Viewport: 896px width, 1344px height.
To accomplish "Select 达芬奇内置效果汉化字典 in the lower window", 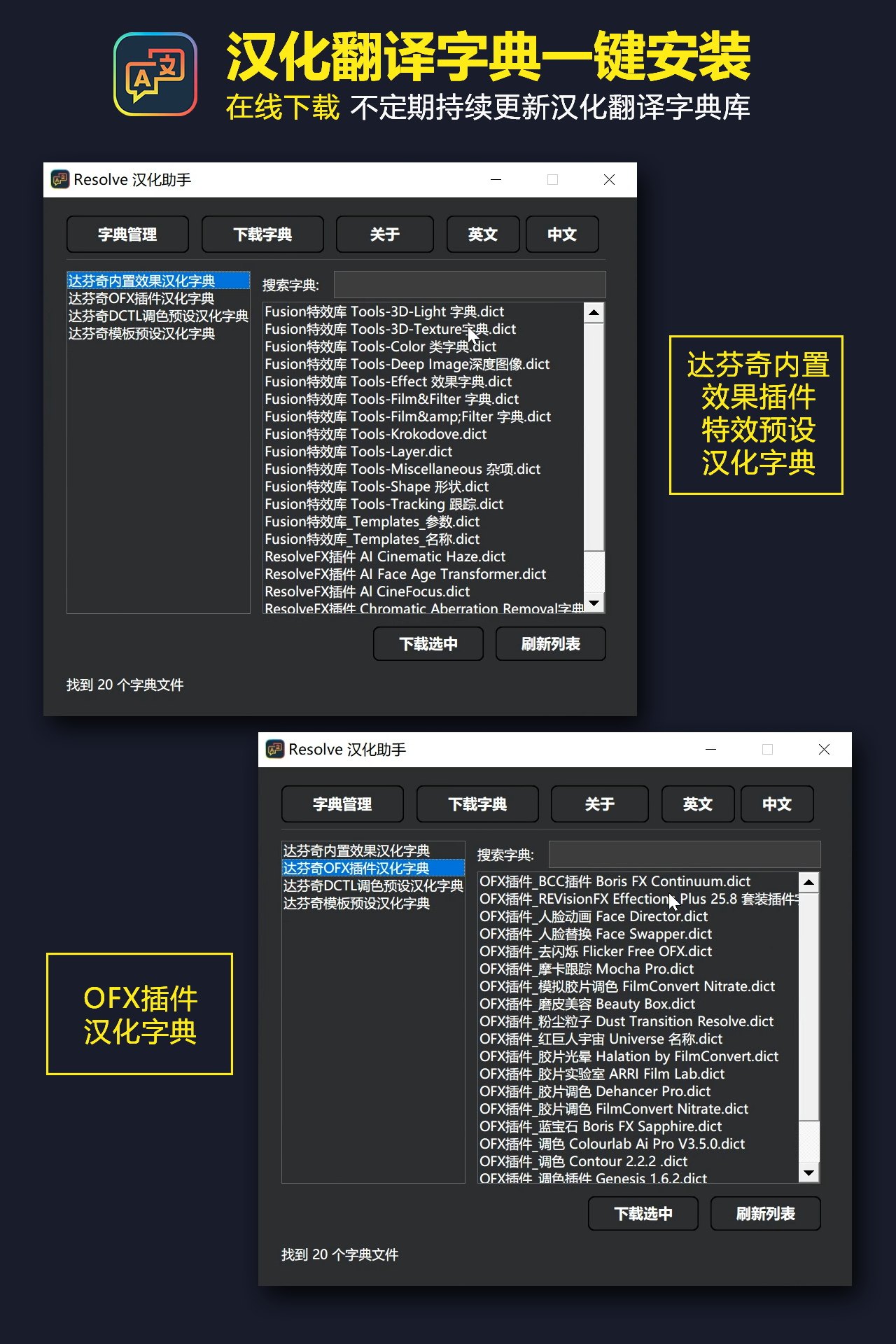I will 373,850.
